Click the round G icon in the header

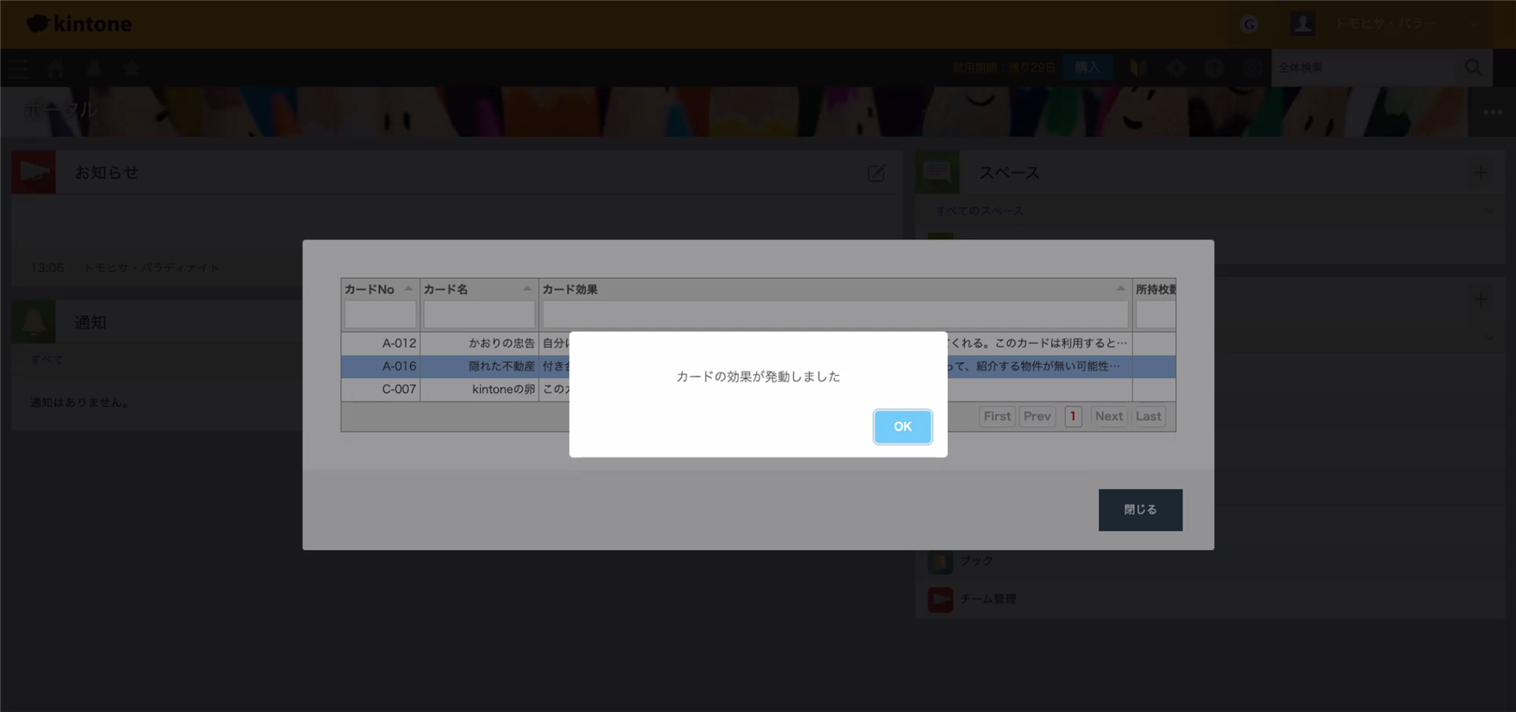click(x=1249, y=24)
